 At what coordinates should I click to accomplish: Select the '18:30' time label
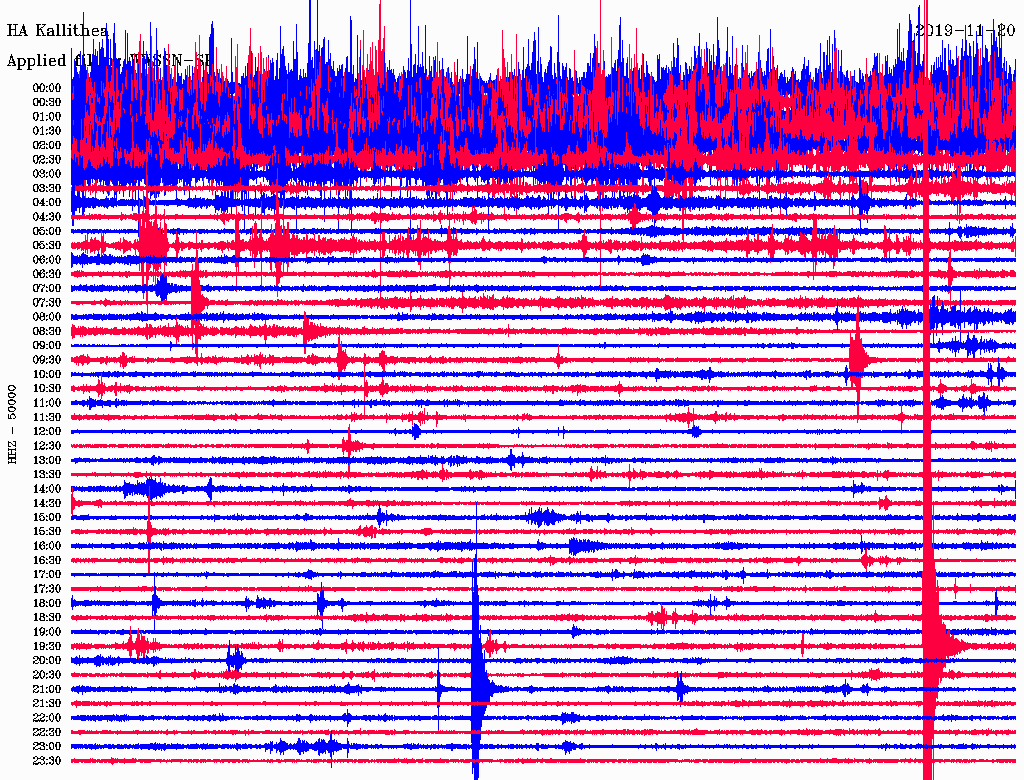(47, 618)
